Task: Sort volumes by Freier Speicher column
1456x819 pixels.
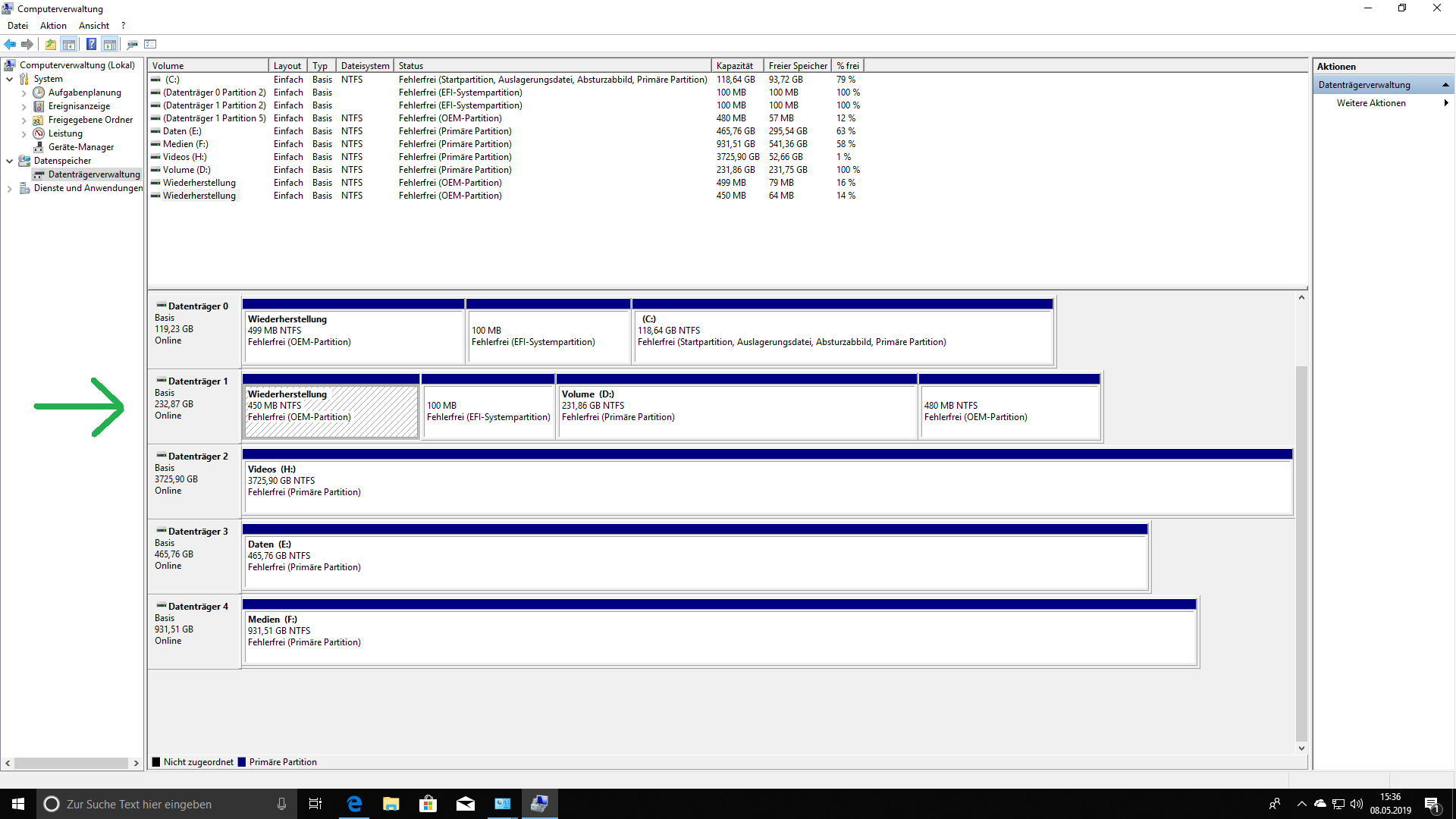Action: pyautogui.click(x=797, y=66)
